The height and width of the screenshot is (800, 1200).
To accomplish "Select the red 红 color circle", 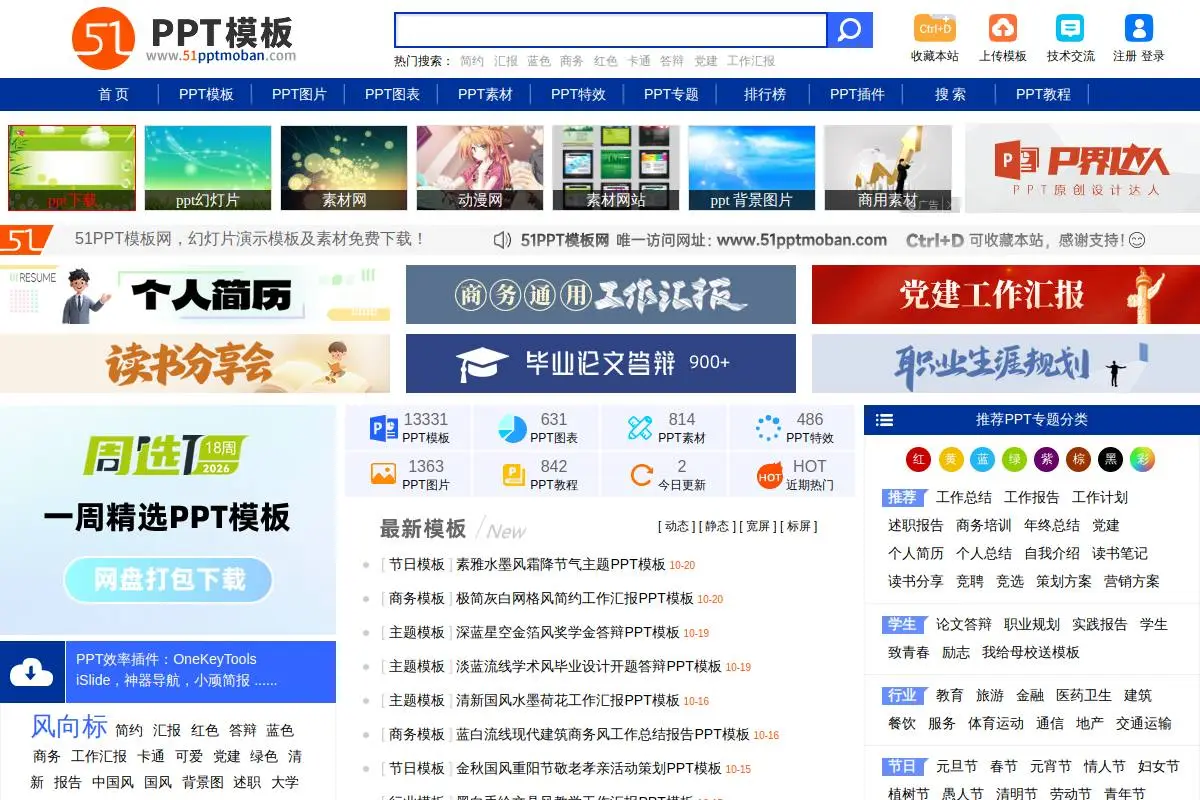I will pyautogui.click(x=918, y=460).
